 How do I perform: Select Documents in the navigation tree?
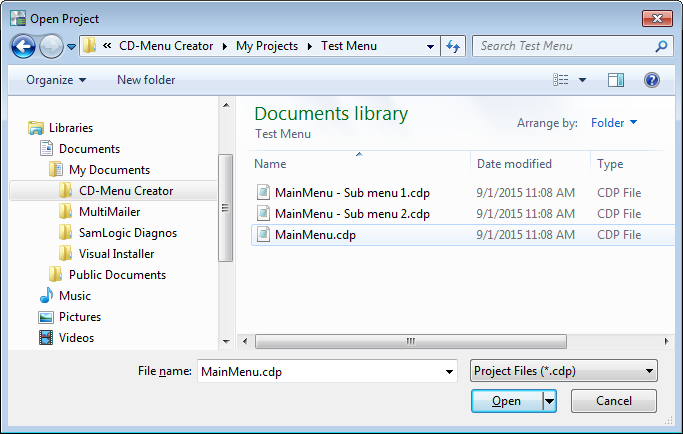click(89, 149)
